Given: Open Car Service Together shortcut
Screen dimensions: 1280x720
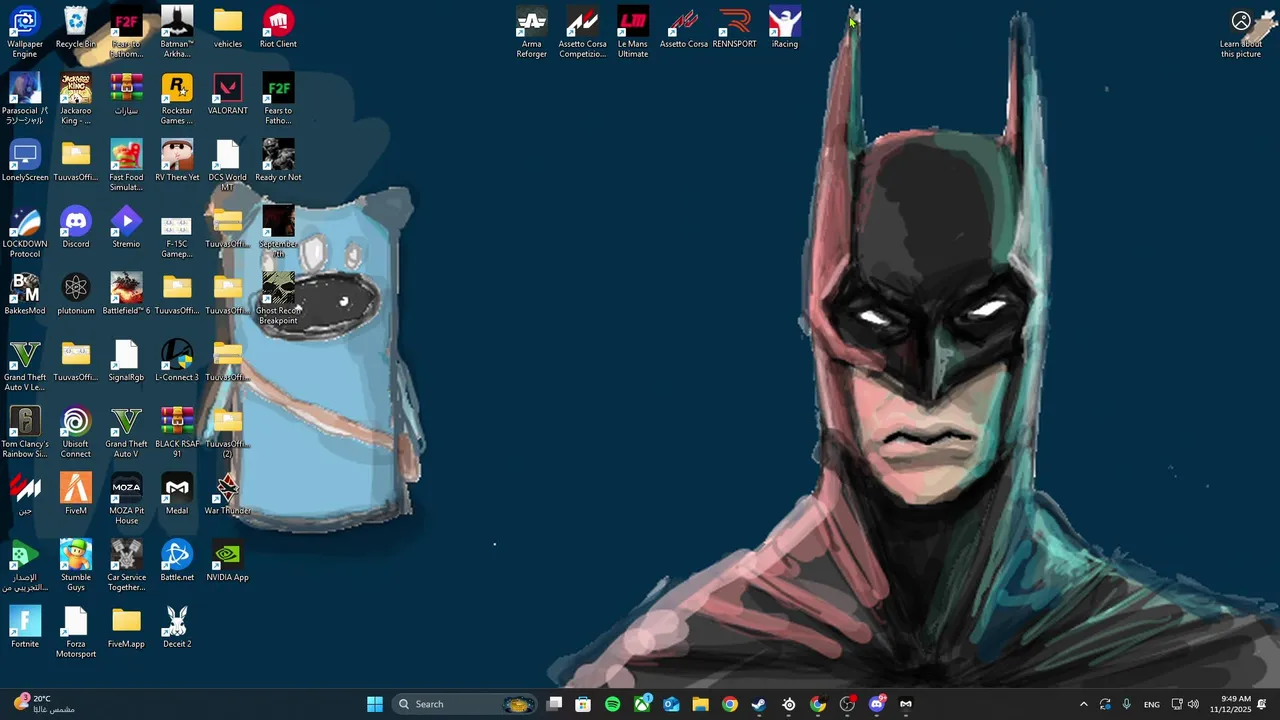Looking at the screenshot, I should [x=126, y=566].
